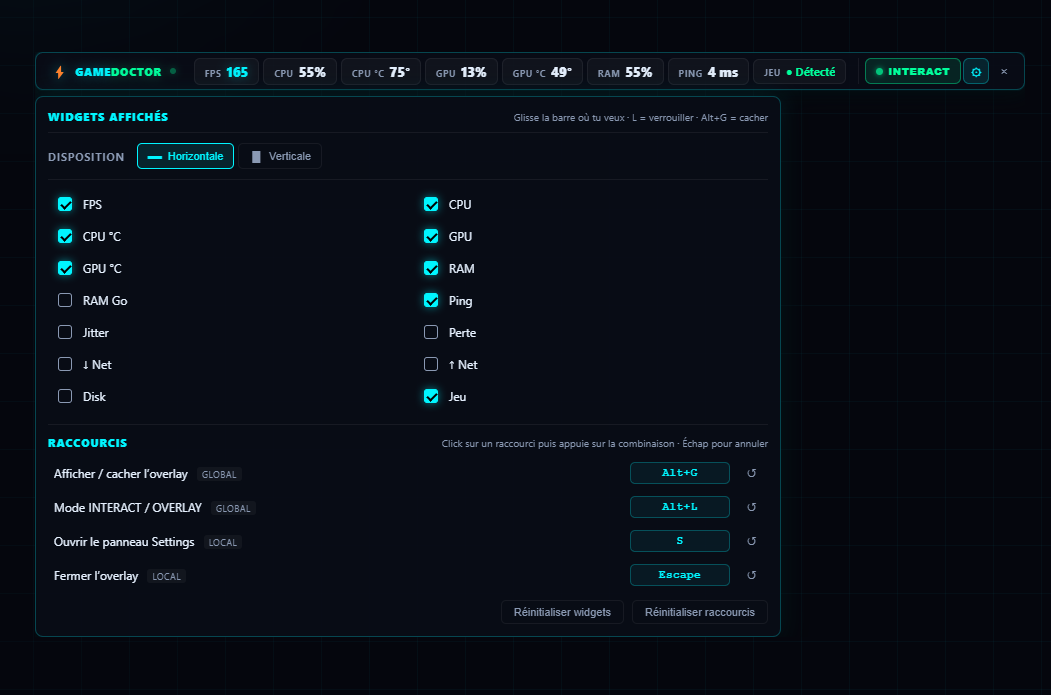Click the 'Ouvrir le panneau Settings' label
The image size is (1051, 695).
pos(124,542)
